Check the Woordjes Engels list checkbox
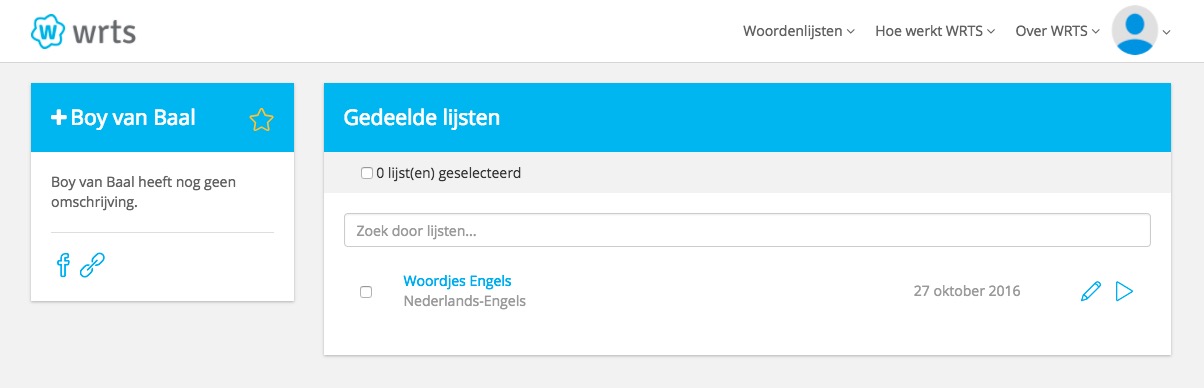 366,292
